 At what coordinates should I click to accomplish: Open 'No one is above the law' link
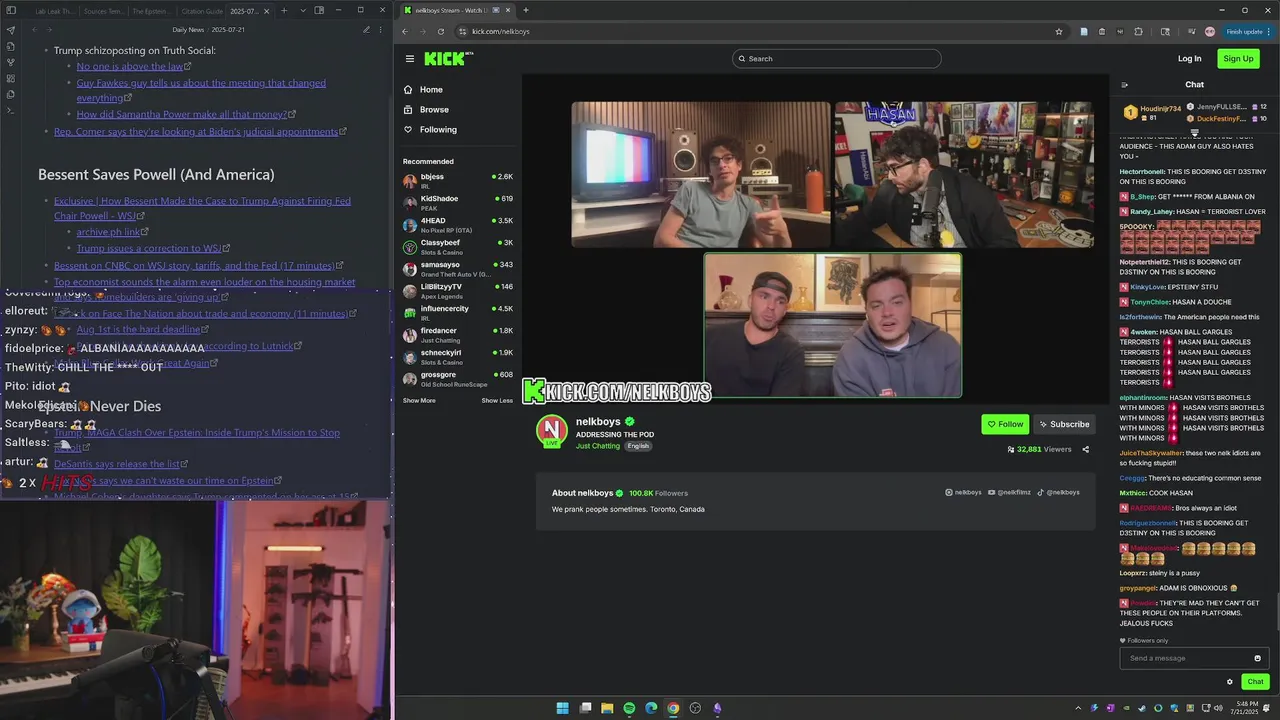point(130,66)
